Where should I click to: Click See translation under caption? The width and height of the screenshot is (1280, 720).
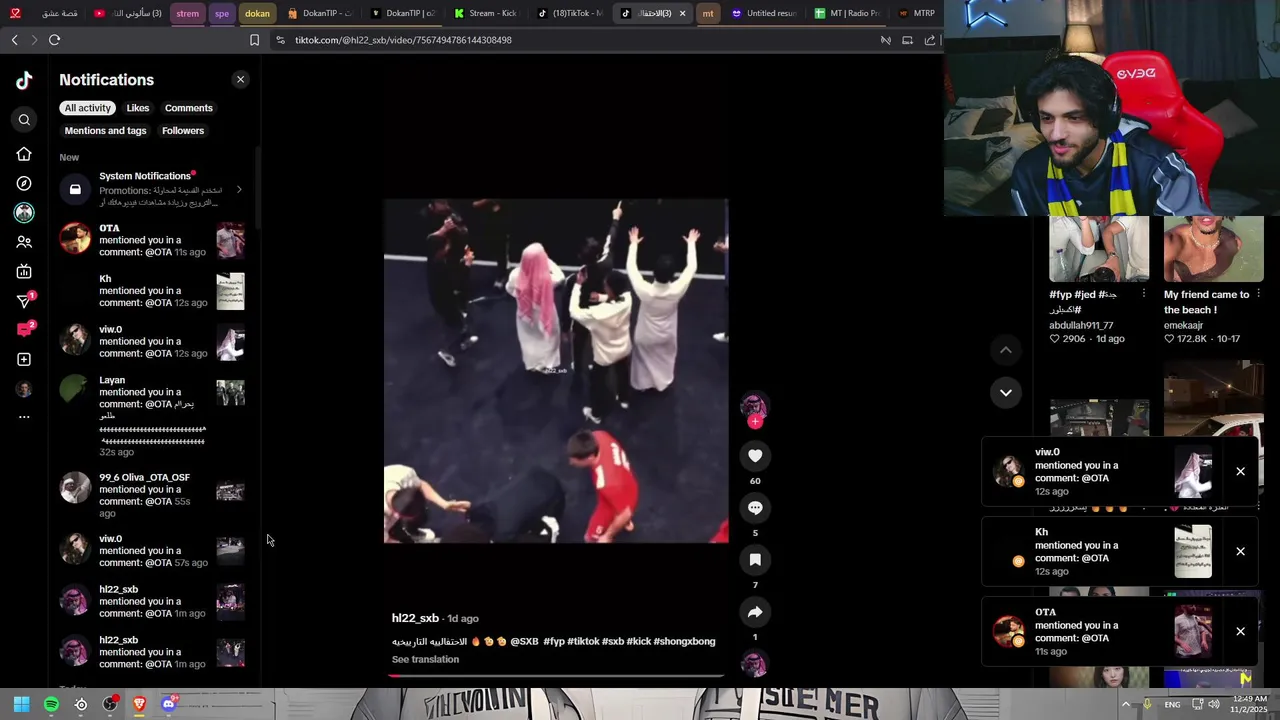425,659
